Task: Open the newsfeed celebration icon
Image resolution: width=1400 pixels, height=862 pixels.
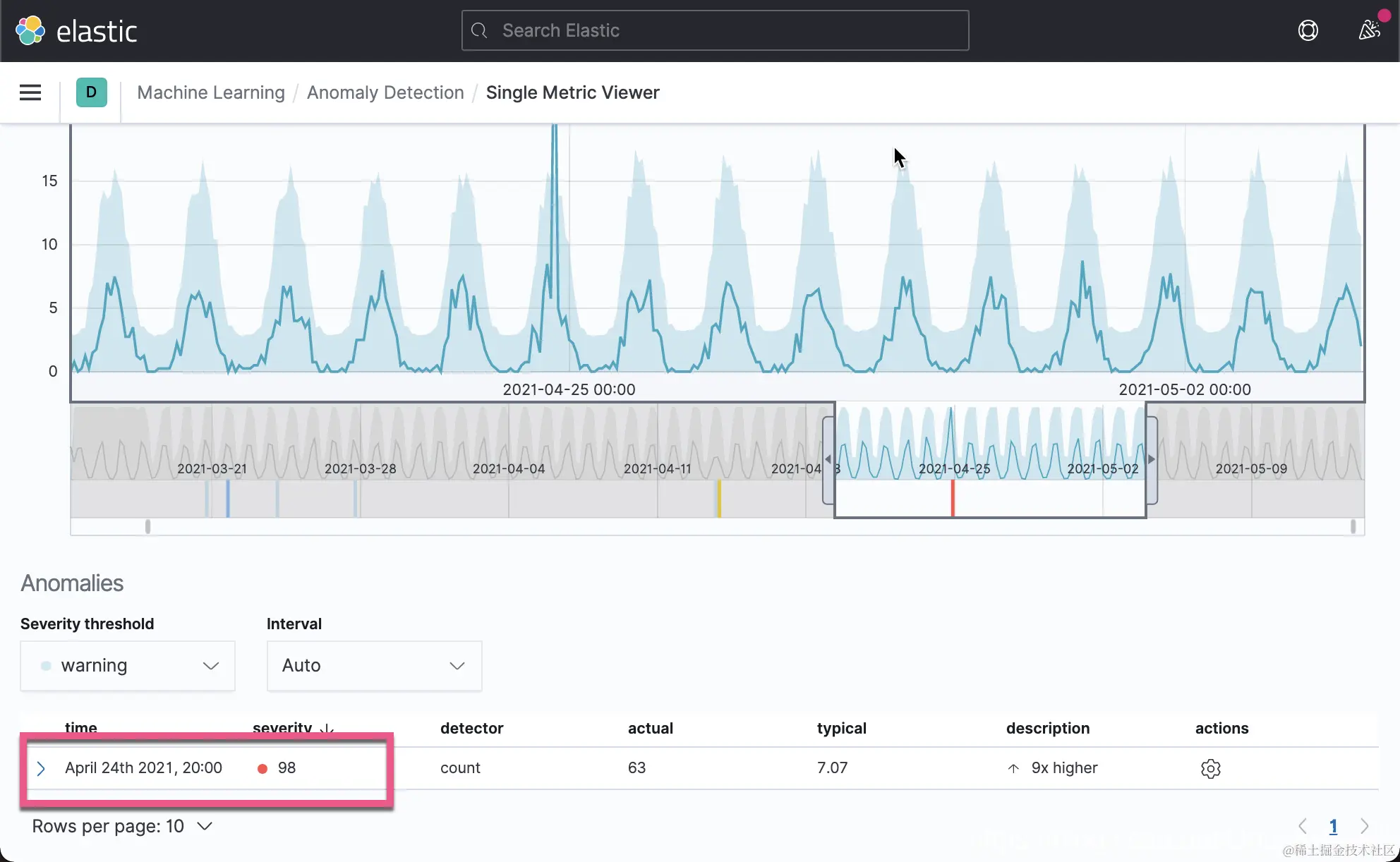Action: pos(1369,30)
